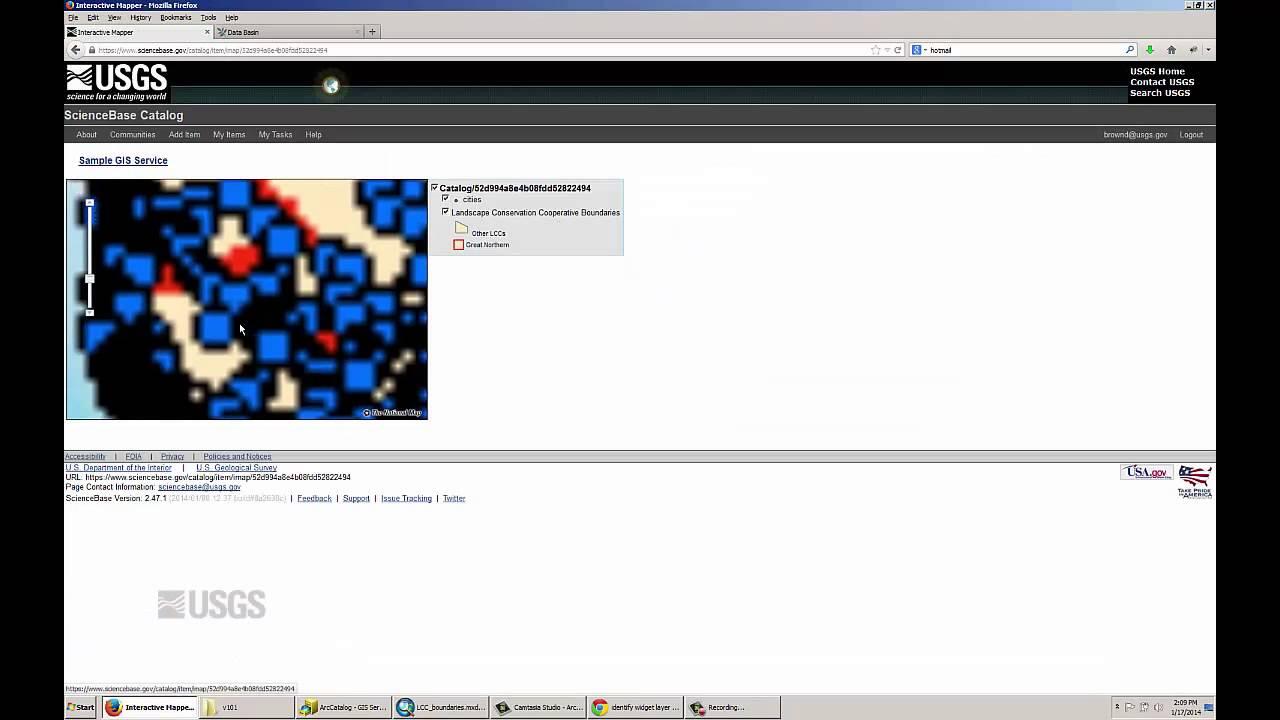Open the Edit menu
The image size is (1280, 720).
[93, 18]
